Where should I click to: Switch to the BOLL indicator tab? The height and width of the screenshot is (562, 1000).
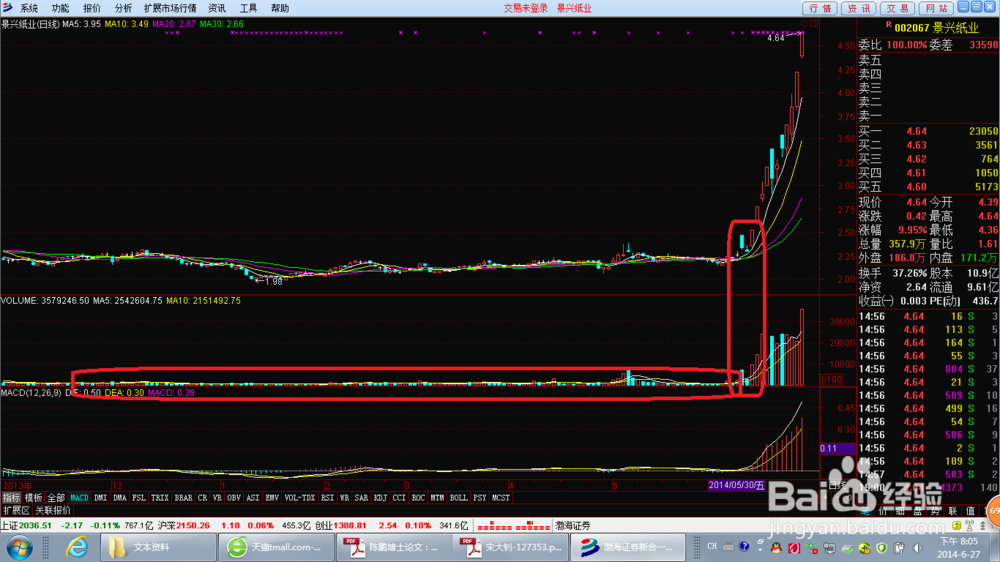click(x=458, y=498)
